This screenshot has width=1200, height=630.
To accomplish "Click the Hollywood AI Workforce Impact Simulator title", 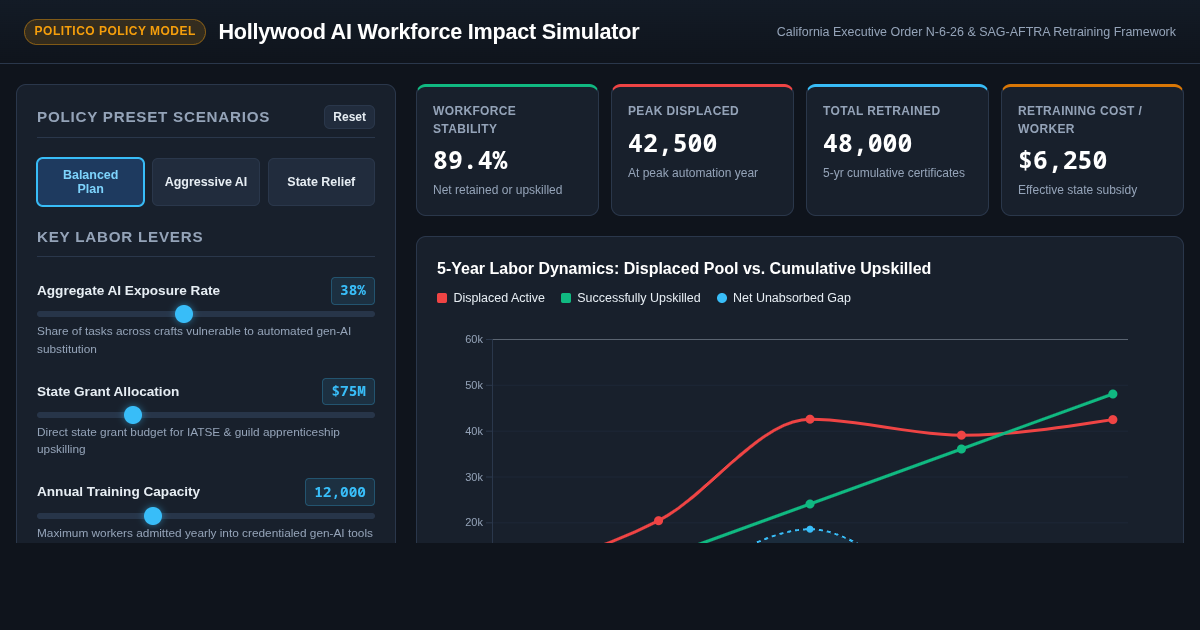I will click(429, 32).
